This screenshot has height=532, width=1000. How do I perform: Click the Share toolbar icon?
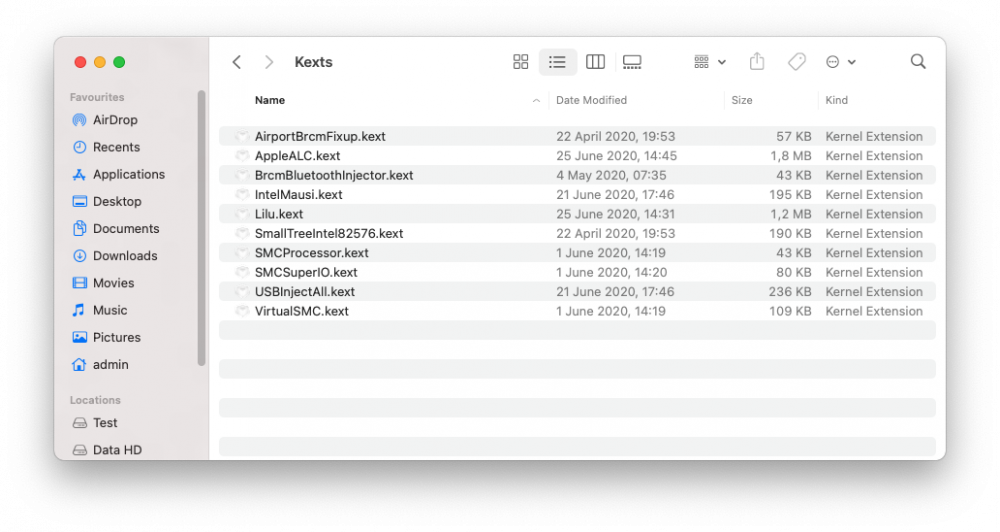757,61
